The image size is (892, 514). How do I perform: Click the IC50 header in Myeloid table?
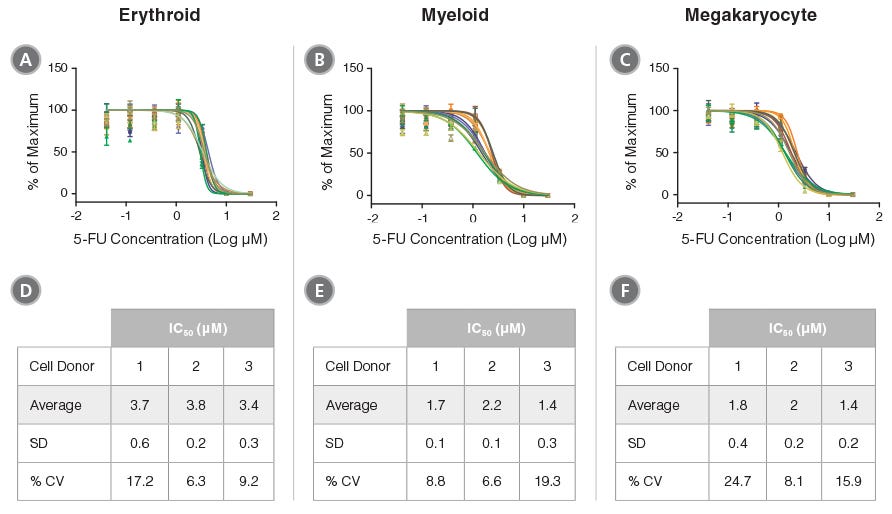(490, 328)
